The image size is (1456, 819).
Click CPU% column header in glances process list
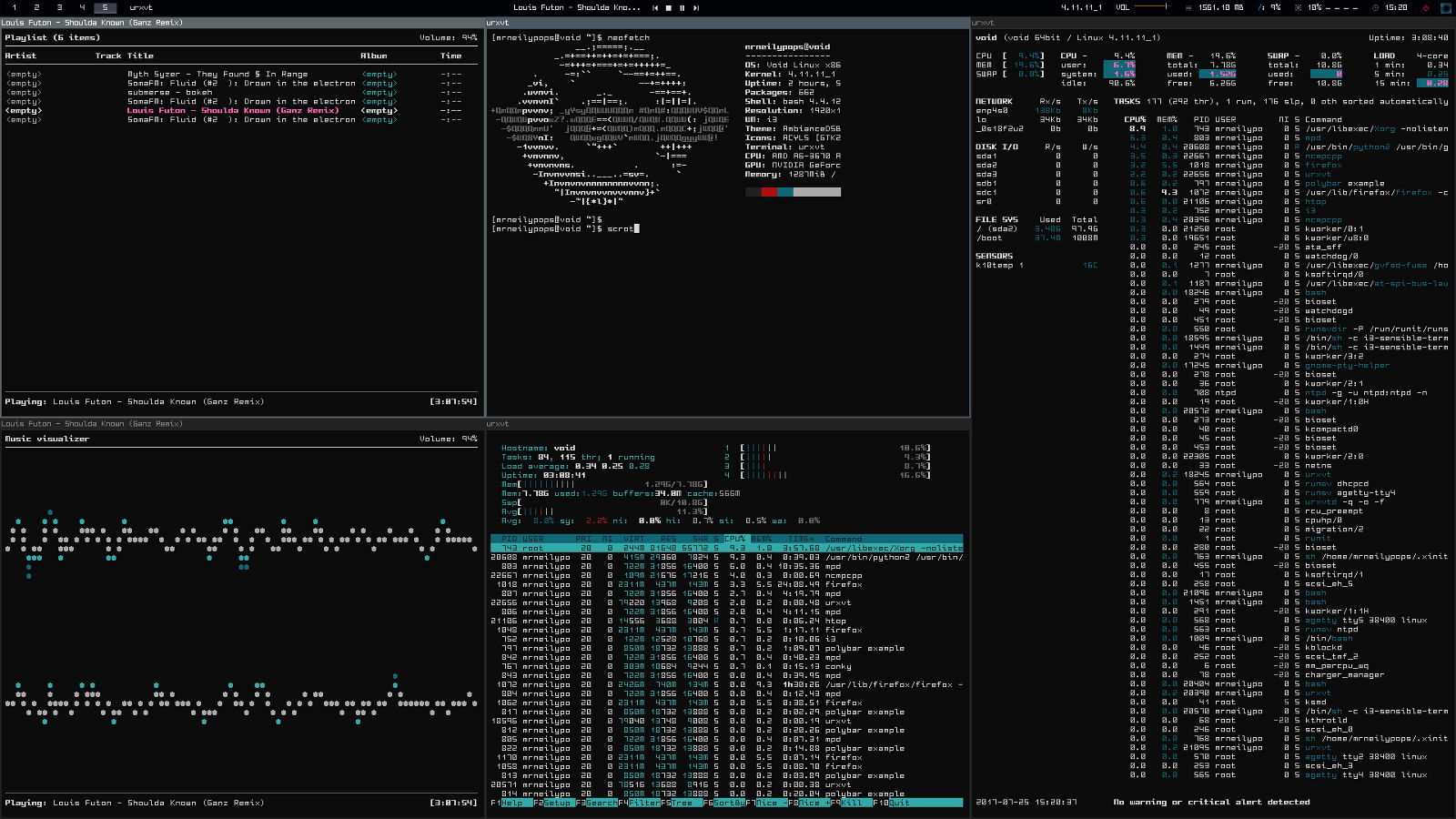tap(1135, 120)
